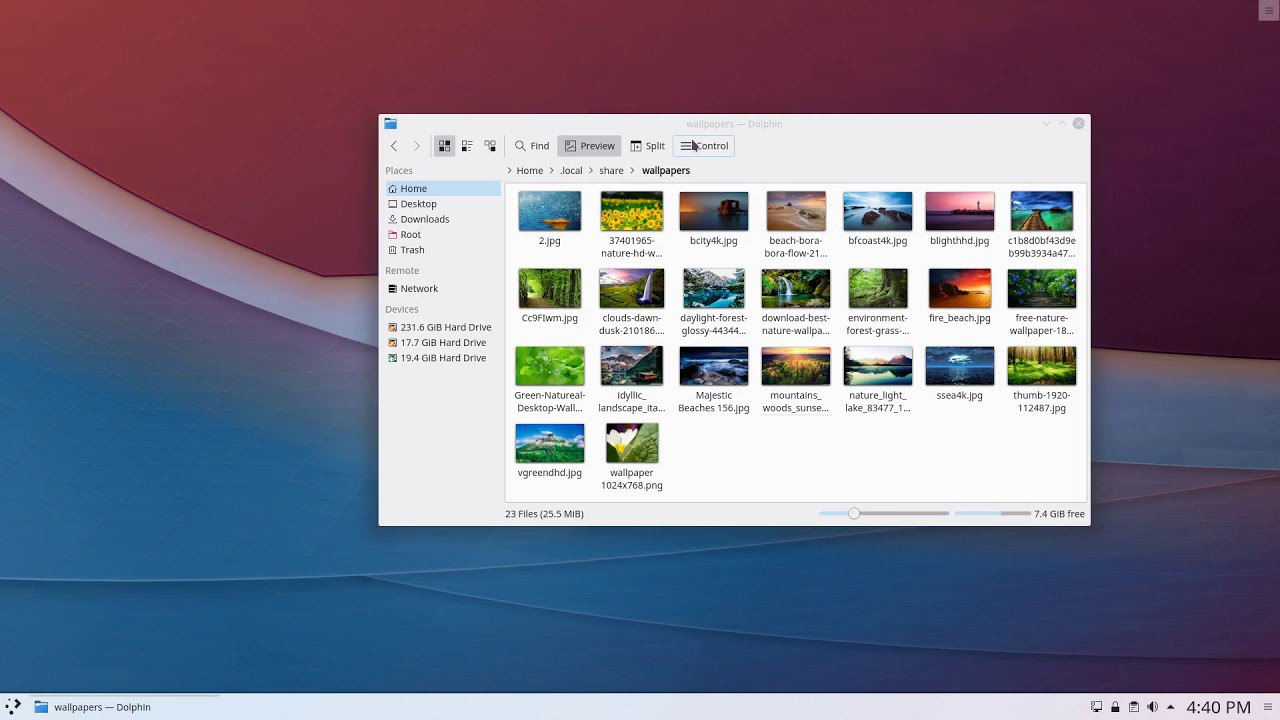This screenshot has height=720, width=1280.
Task: Select the Majestic Beaches 156.jpg thumbnail
Action: click(x=714, y=366)
